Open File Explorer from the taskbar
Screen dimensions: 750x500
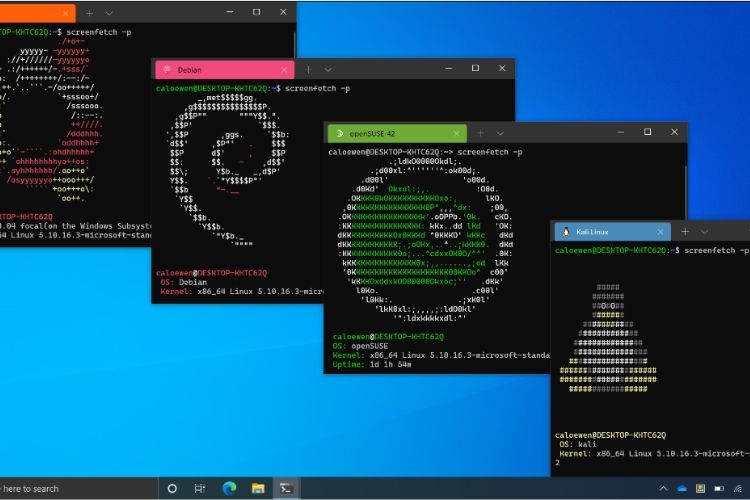pos(258,489)
